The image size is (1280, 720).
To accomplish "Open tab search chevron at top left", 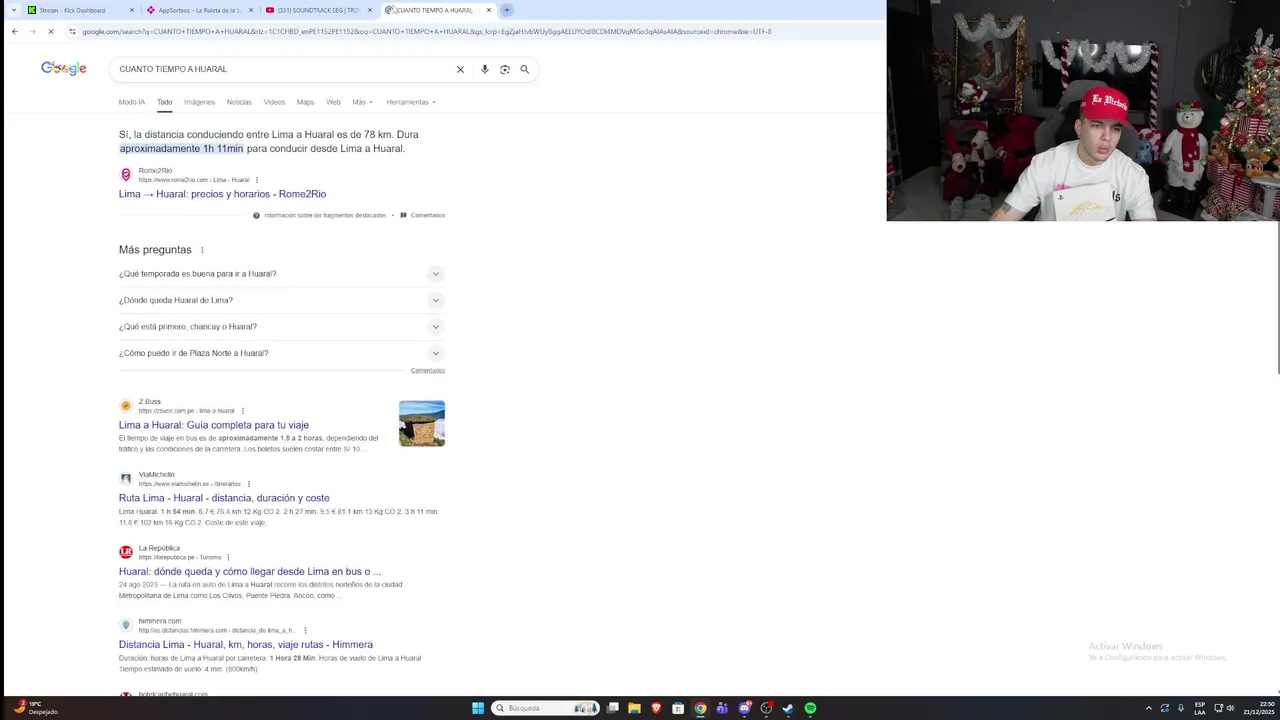I will point(13,10).
